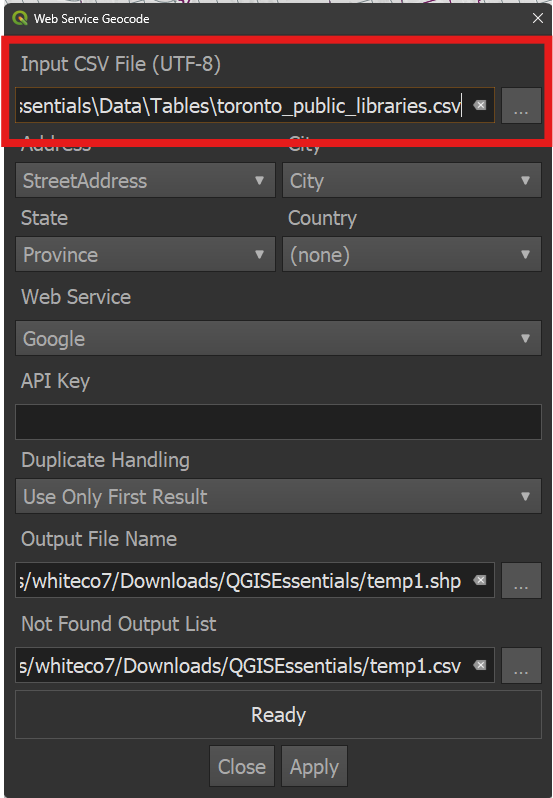
Task: Clear the Input CSV File path
Action: click(480, 105)
